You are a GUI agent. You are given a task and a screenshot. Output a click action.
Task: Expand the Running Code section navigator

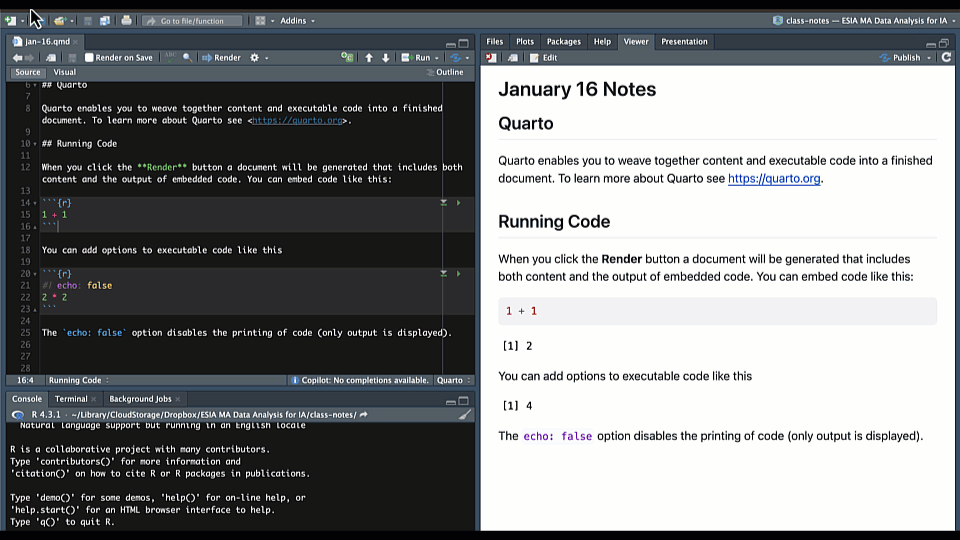(x=79, y=380)
